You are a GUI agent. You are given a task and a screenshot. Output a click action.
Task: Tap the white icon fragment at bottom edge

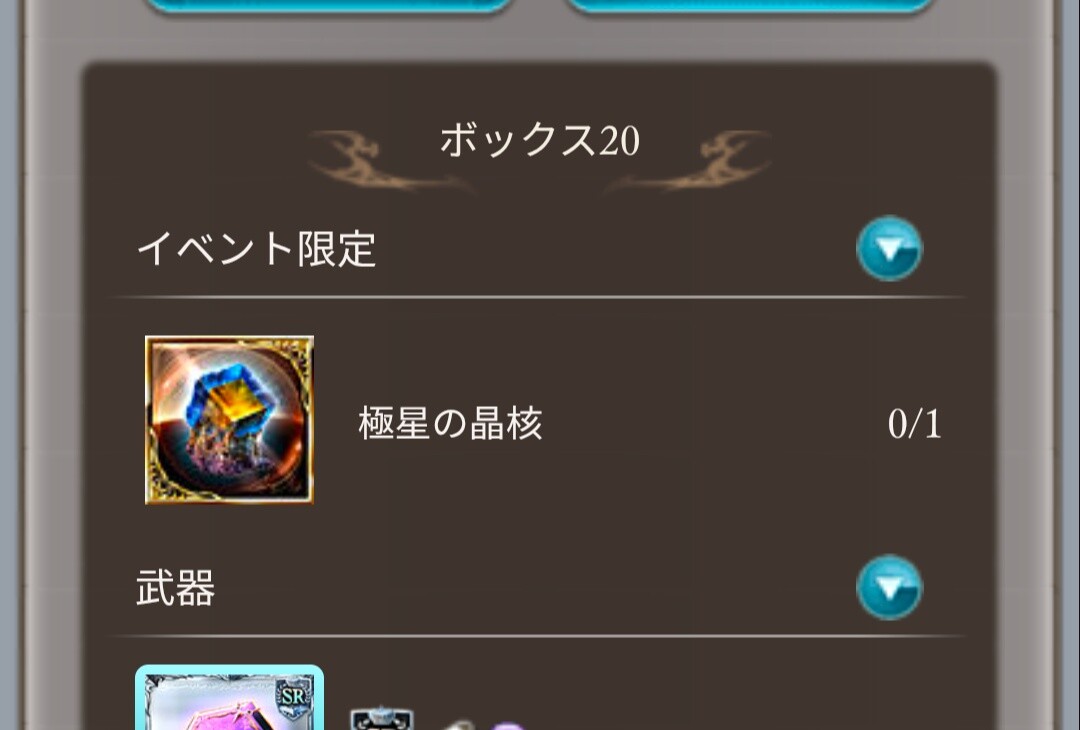point(457,726)
